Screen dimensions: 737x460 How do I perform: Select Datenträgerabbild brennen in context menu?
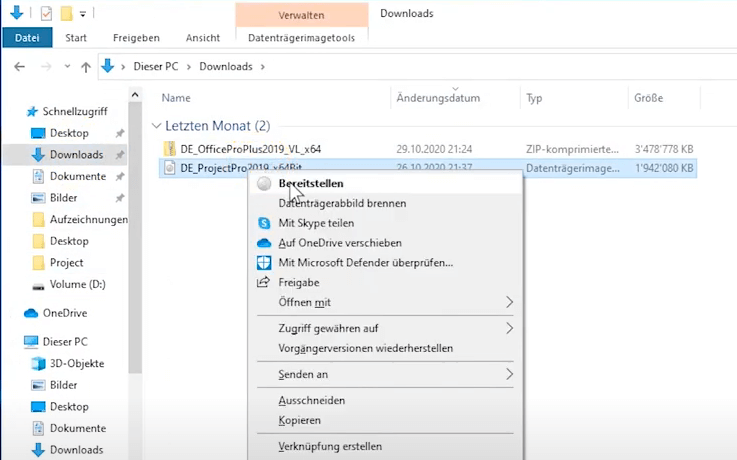click(342, 203)
